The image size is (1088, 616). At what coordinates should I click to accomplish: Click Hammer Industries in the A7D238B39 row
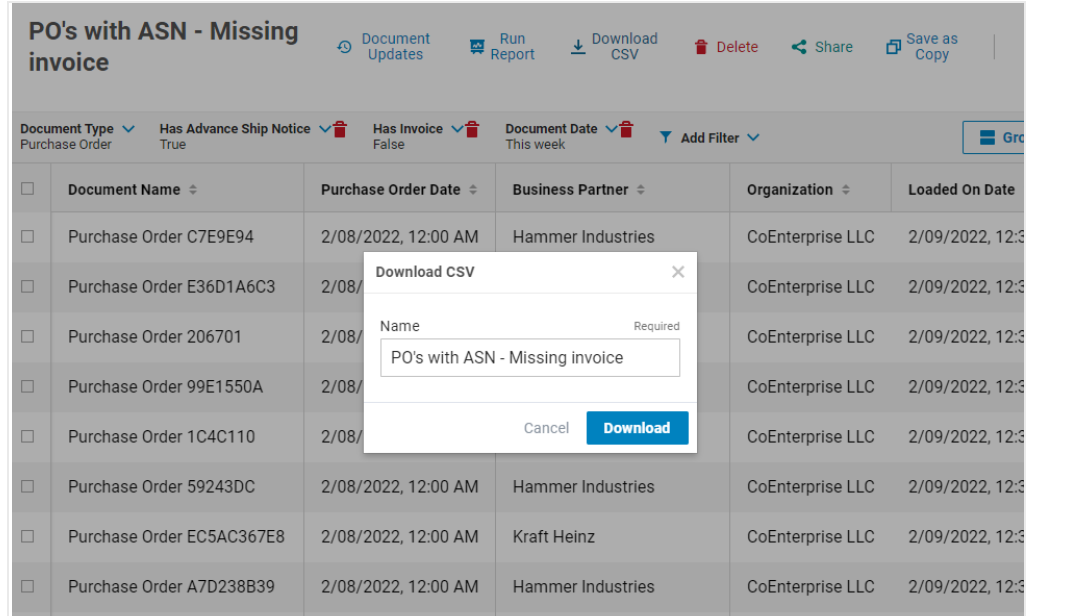click(584, 586)
